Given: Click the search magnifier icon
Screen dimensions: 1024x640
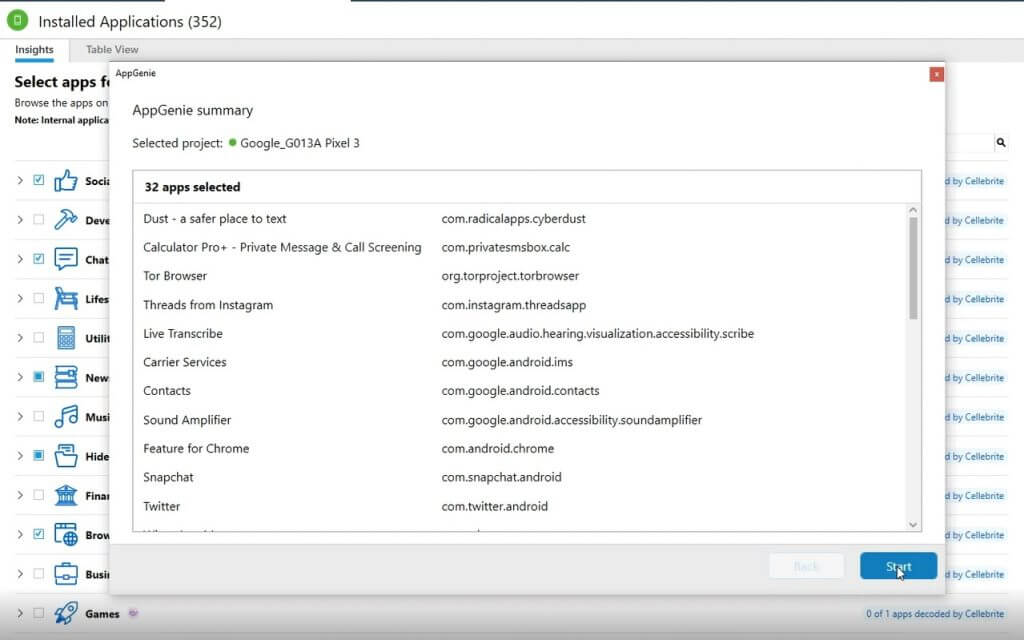Looking at the screenshot, I should coord(1000,142).
